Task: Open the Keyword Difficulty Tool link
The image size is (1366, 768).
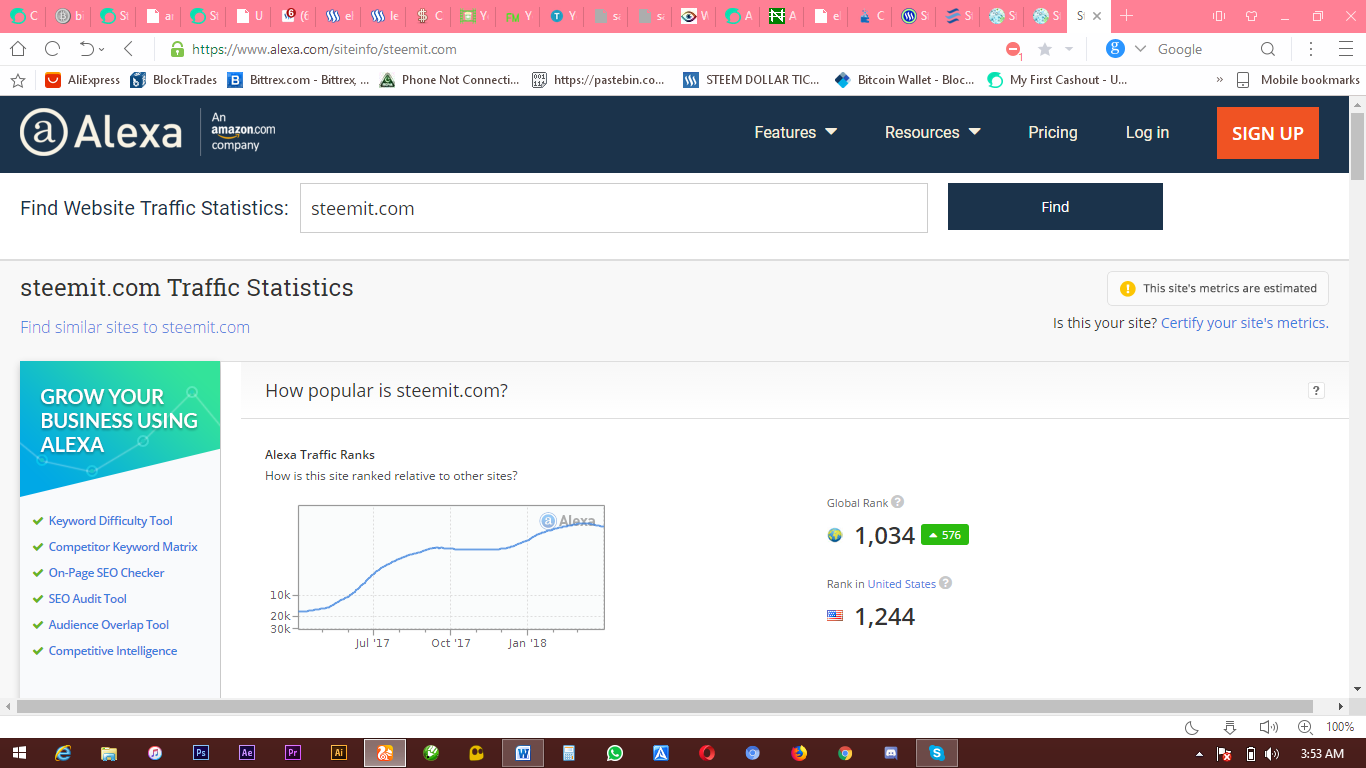Action: click(x=111, y=521)
